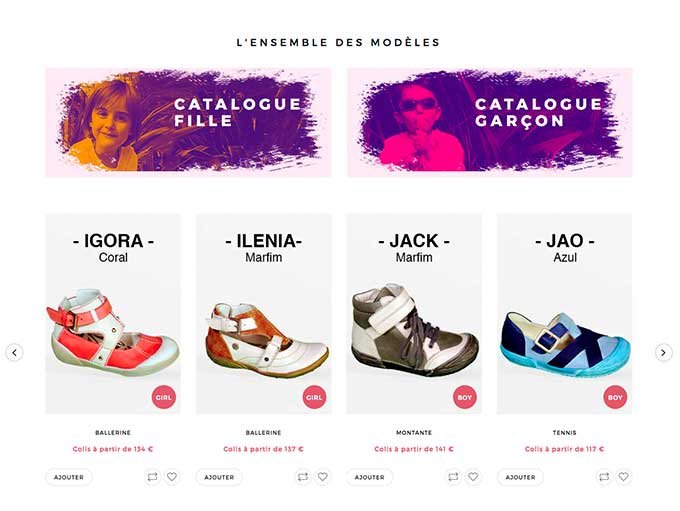The image size is (680, 511).
Task: Add JAO Azul to wishlist with heart icon
Action: 624,477
